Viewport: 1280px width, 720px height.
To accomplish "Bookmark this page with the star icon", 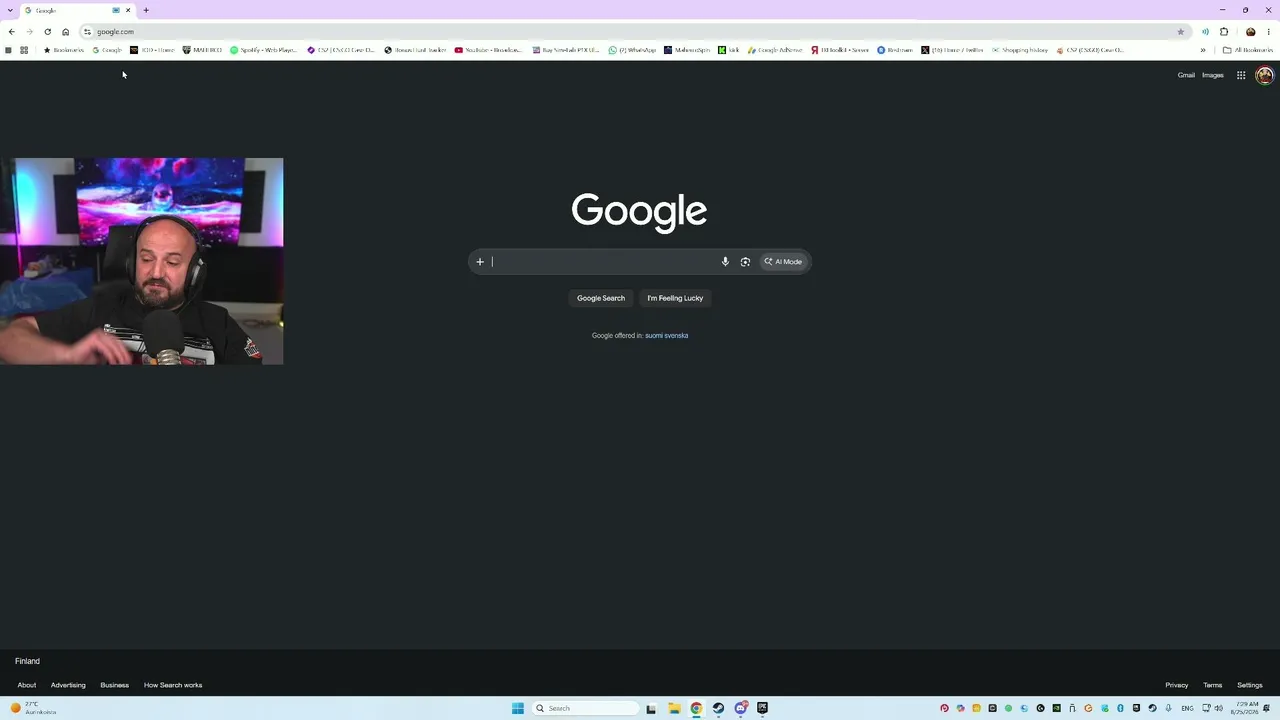I will click(x=1180, y=32).
